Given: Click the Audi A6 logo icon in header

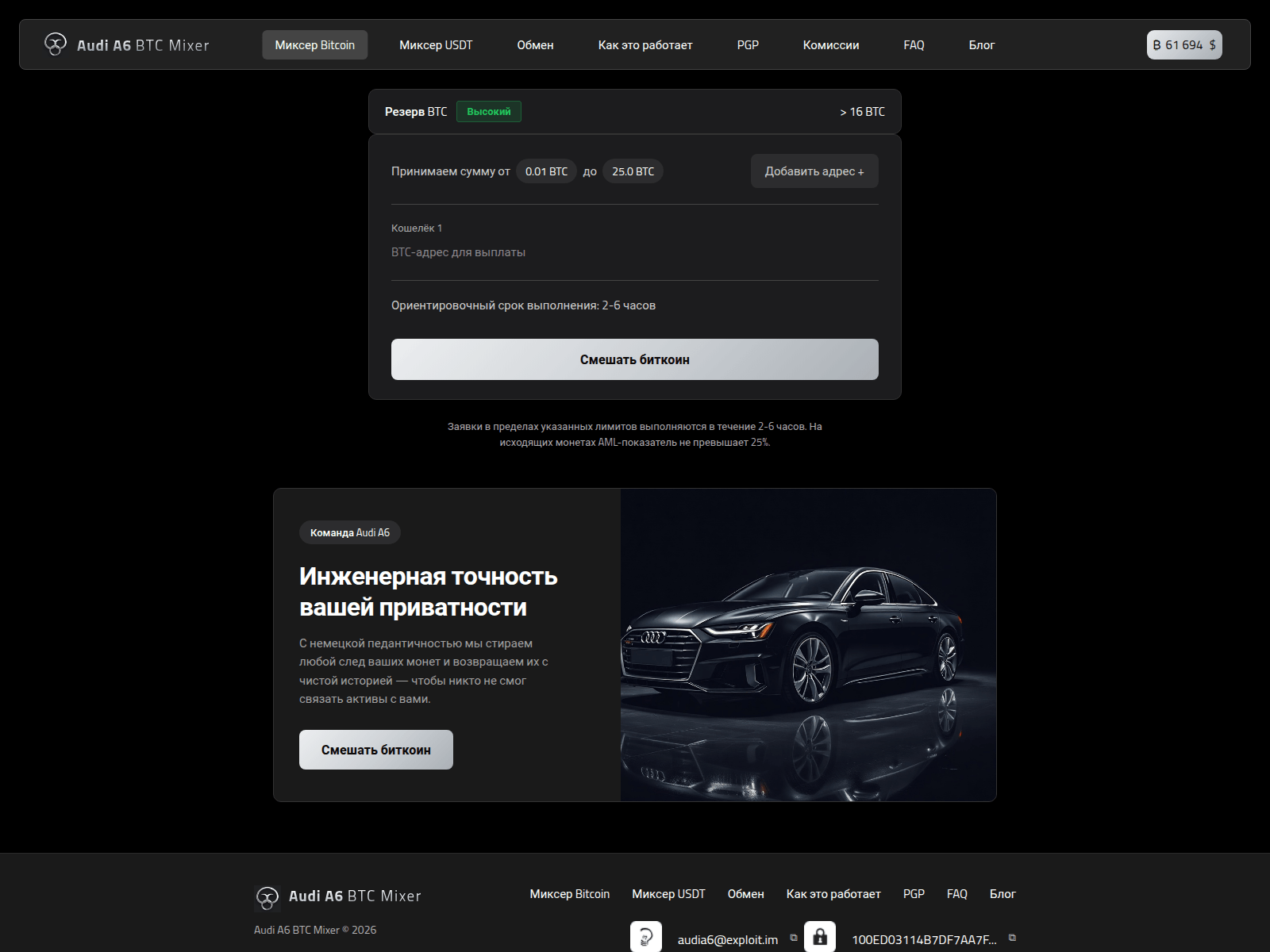Looking at the screenshot, I should [55, 44].
